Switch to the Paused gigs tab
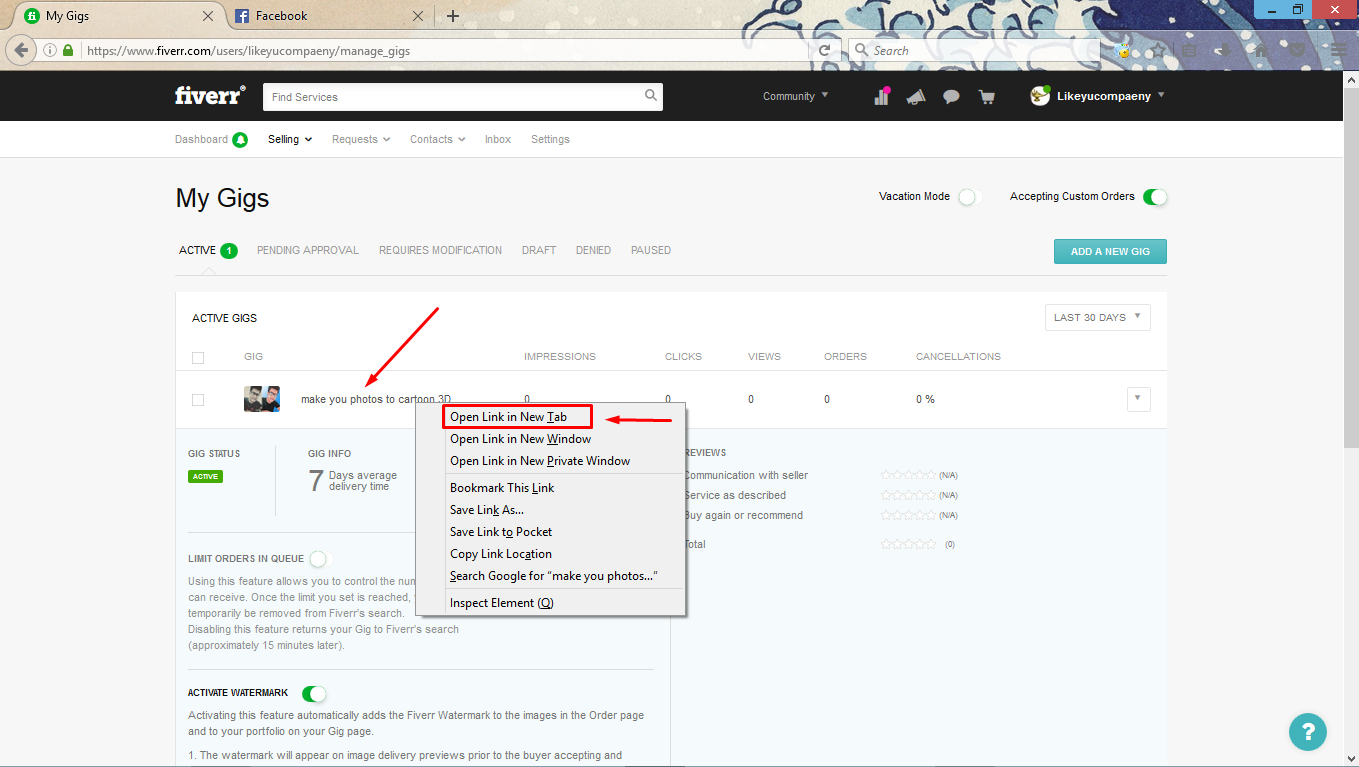1359x767 pixels. coord(651,250)
